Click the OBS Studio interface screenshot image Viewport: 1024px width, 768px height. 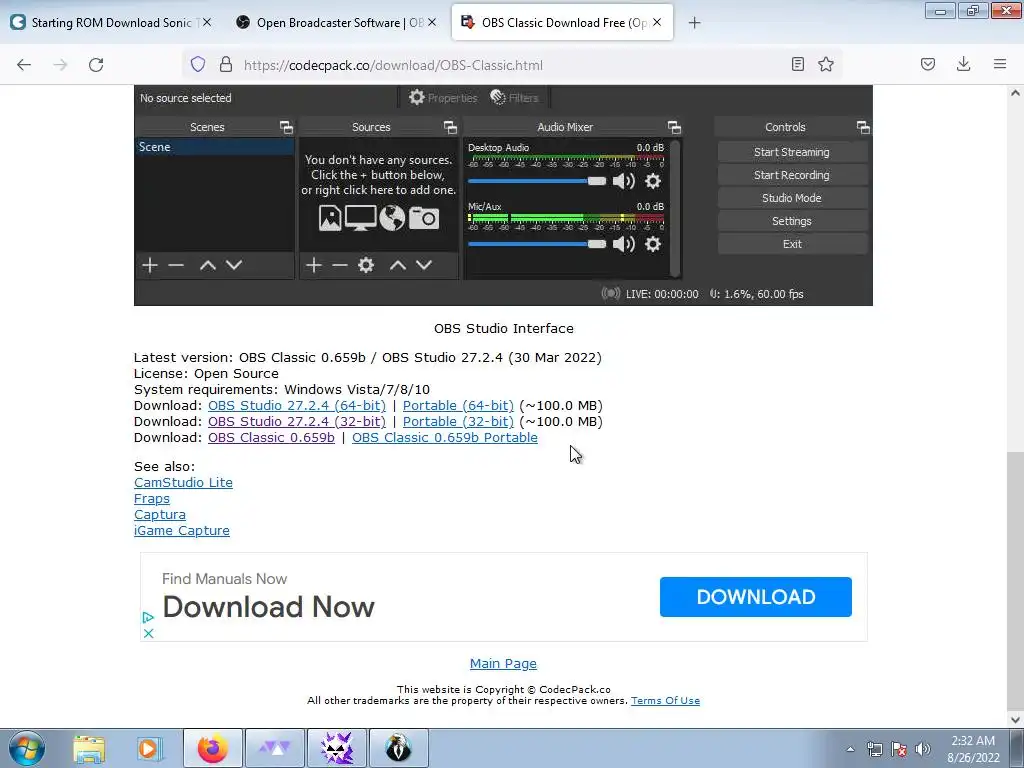pyautogui.click(x=504, y=195)
